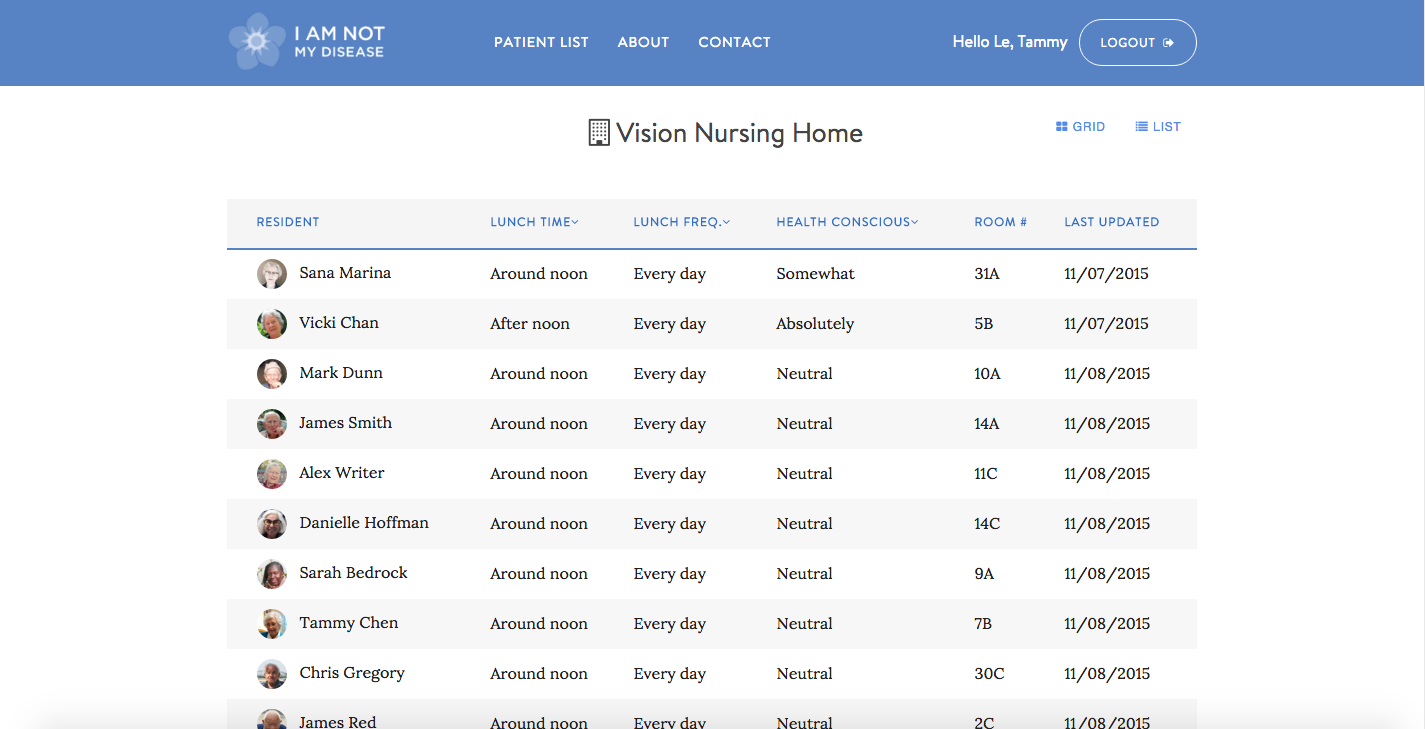Screen dimensions: 1425x729
Task: Open resident Chris Gregory
Action: pos(352,673)
